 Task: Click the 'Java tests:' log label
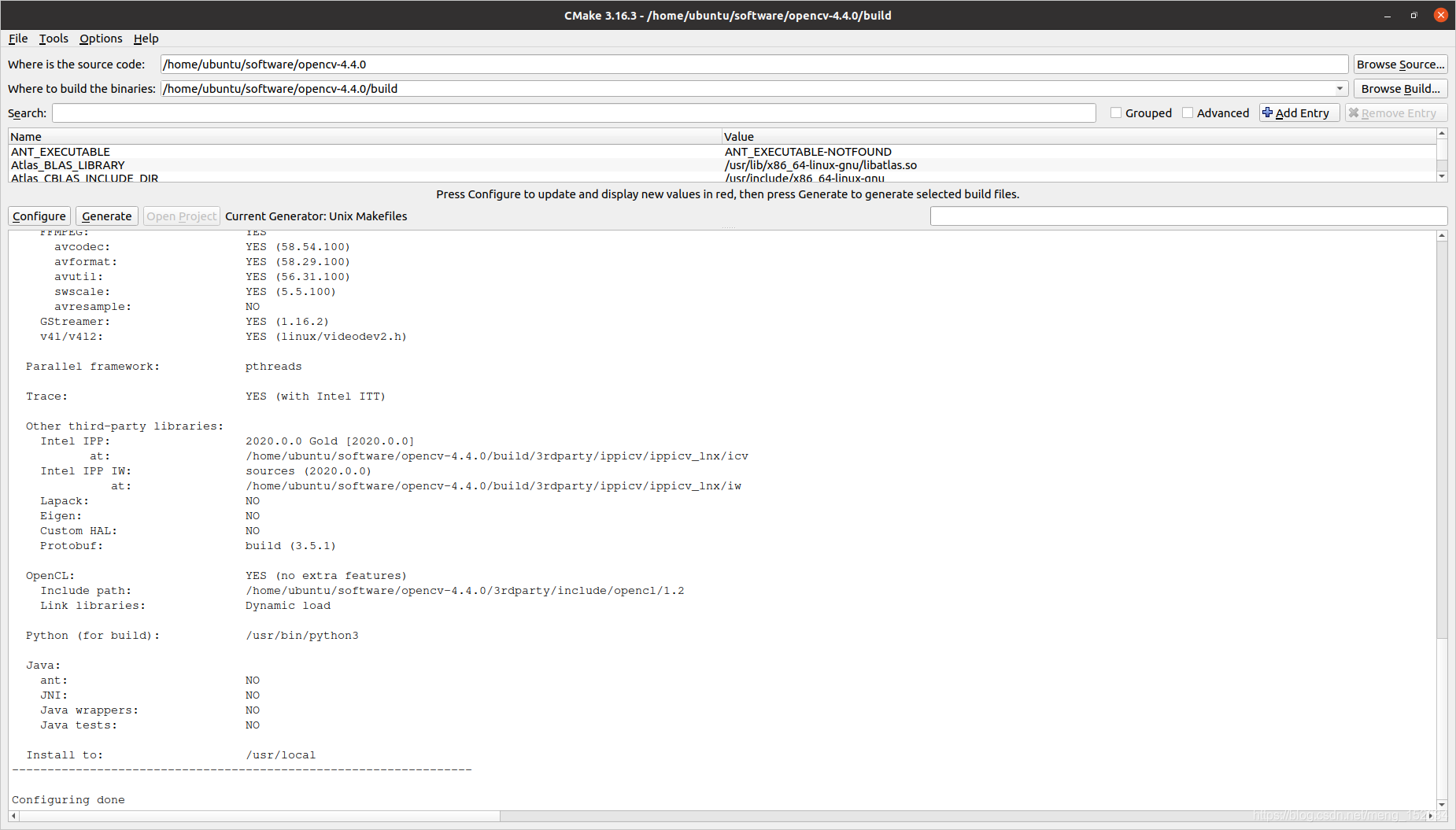click(79, 725)
